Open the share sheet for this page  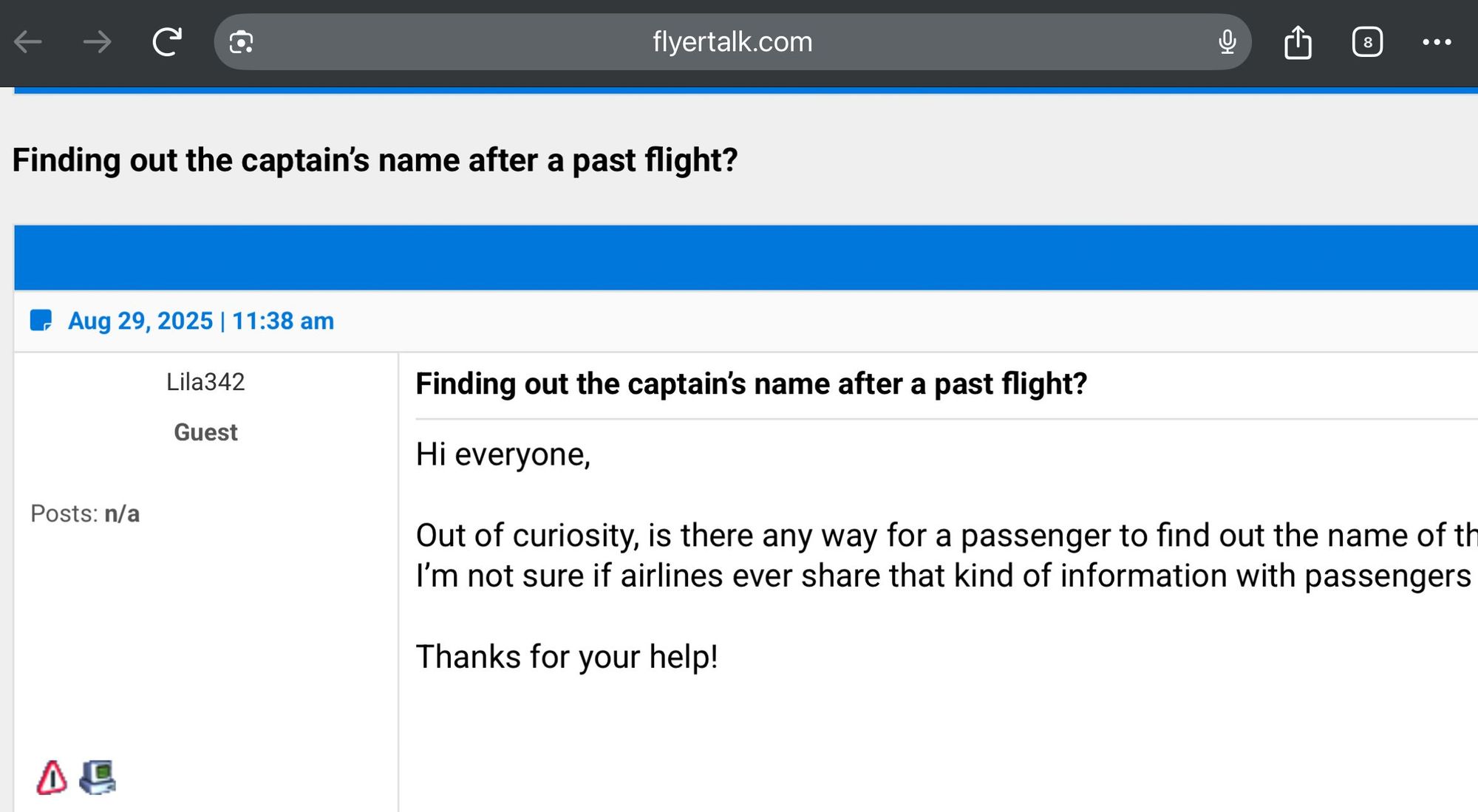click(x=1298, y=42)
